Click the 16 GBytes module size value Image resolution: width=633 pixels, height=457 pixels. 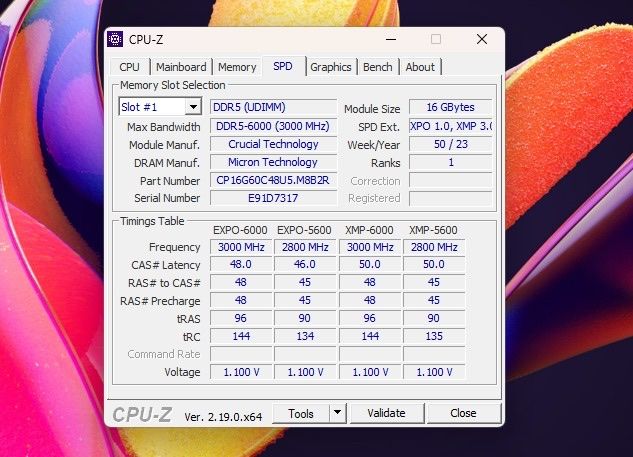(x=451, y=107)
